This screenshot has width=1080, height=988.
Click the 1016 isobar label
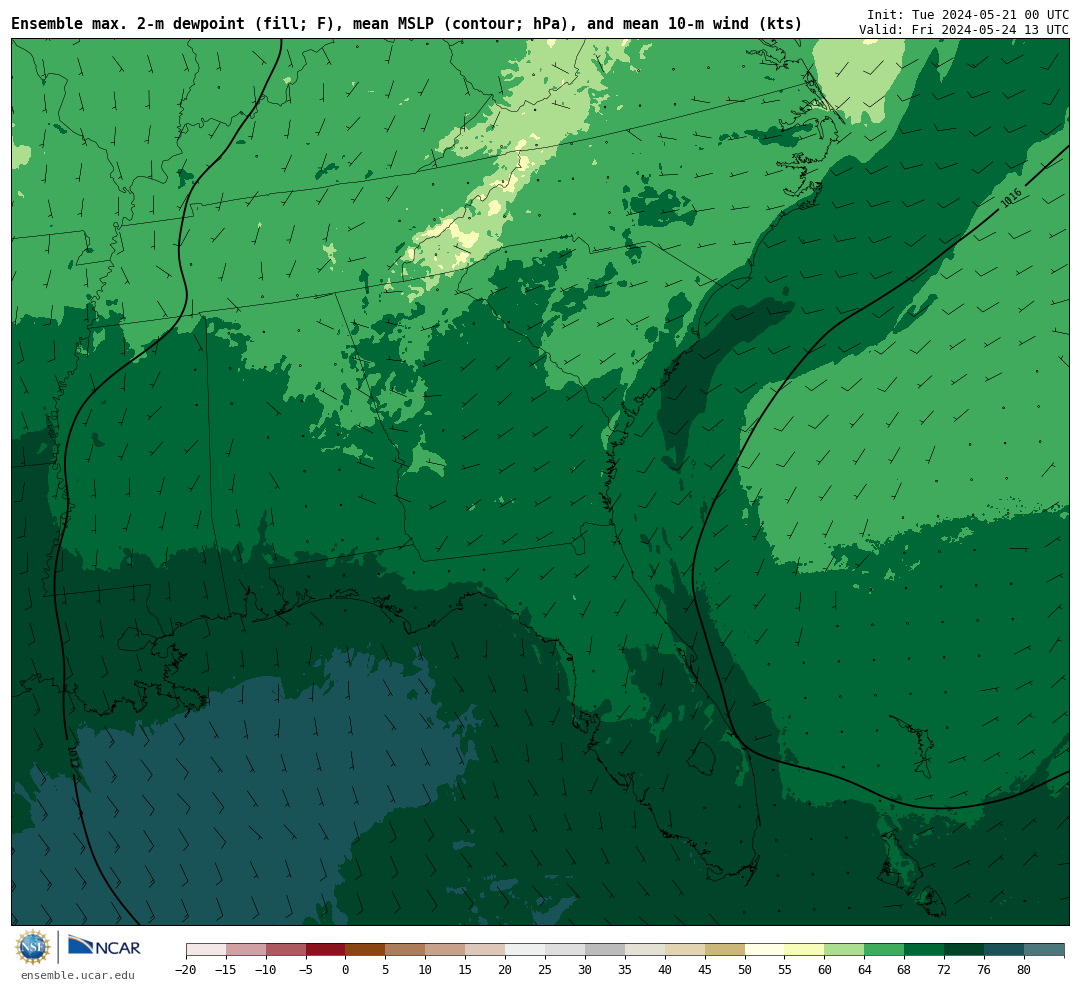[1010, 198]
